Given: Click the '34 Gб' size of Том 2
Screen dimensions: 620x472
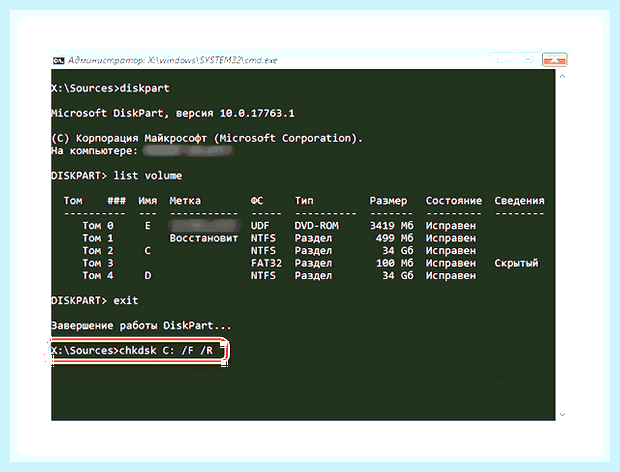Looking at the screenshot, I should coord(398,251).
